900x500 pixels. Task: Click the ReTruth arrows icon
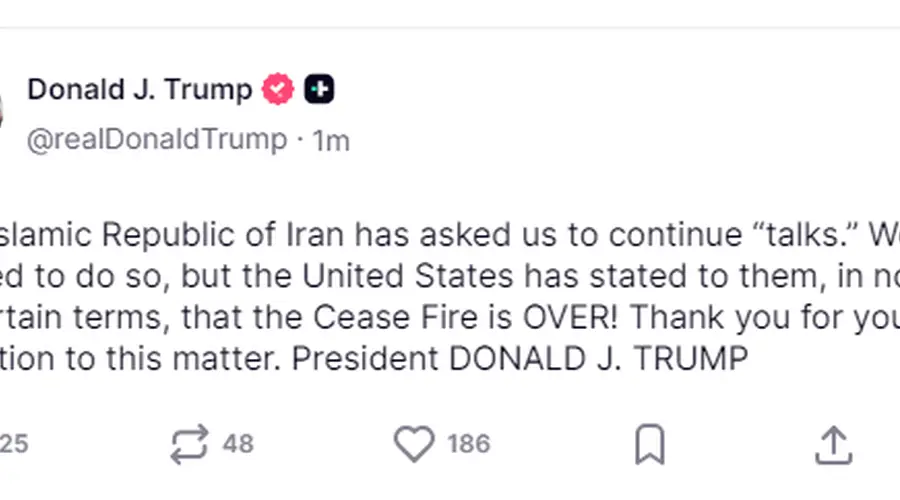[189, 444]
